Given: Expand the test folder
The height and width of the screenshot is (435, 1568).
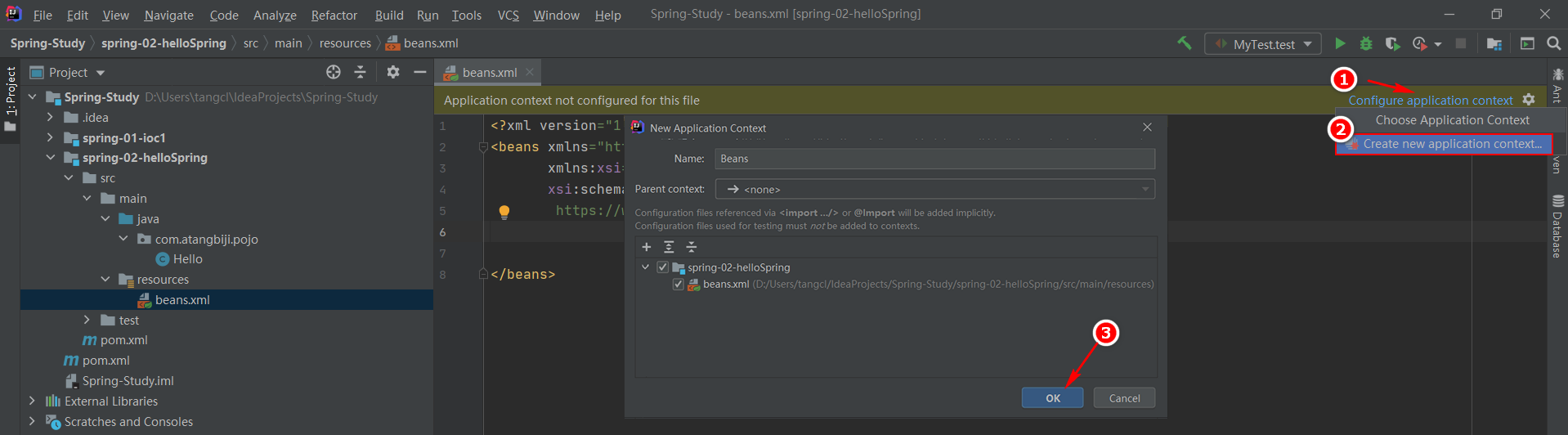Looking at the screenshot, I should point(87,320).
